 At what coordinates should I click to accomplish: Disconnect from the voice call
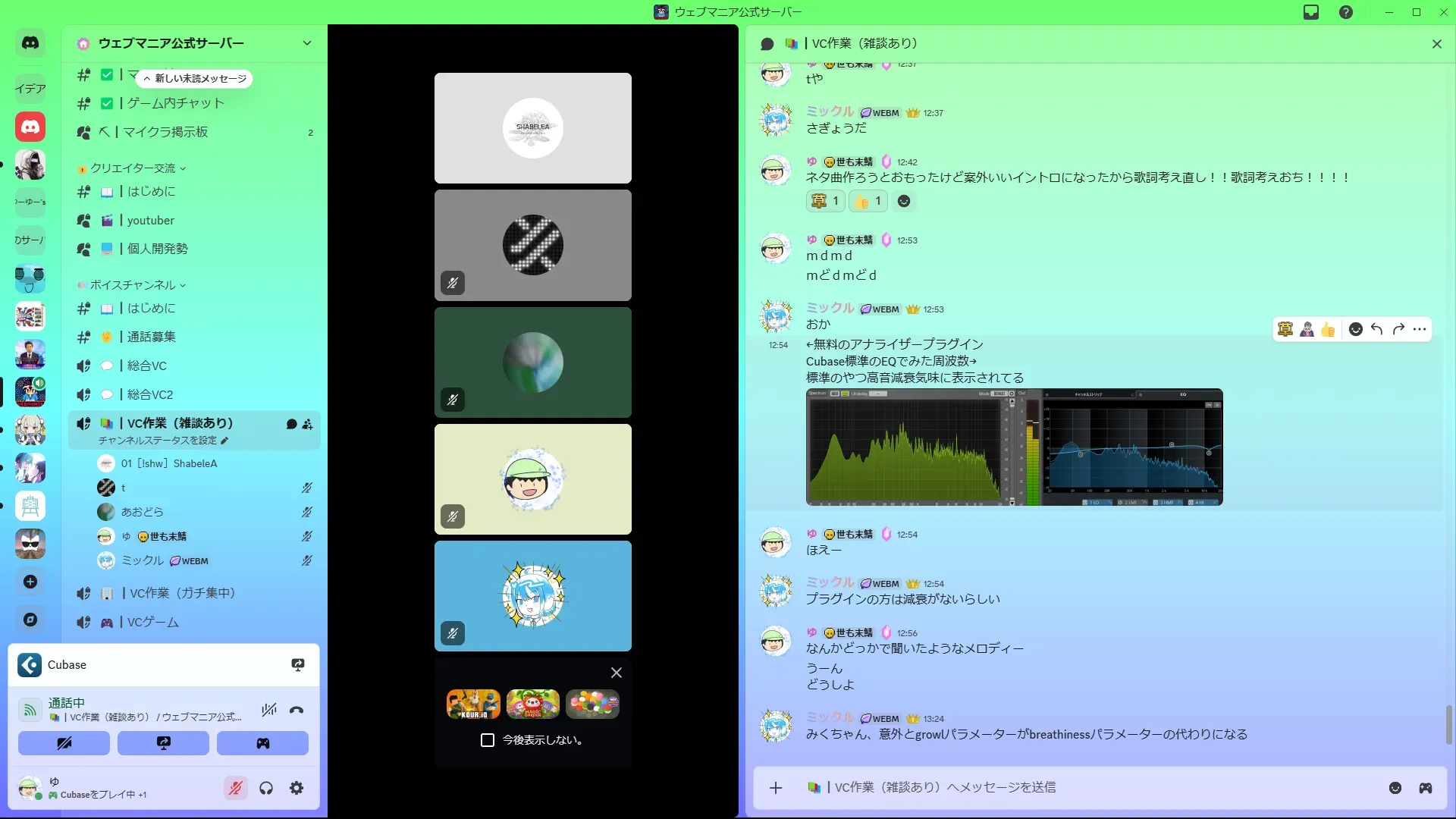[297, 711]
